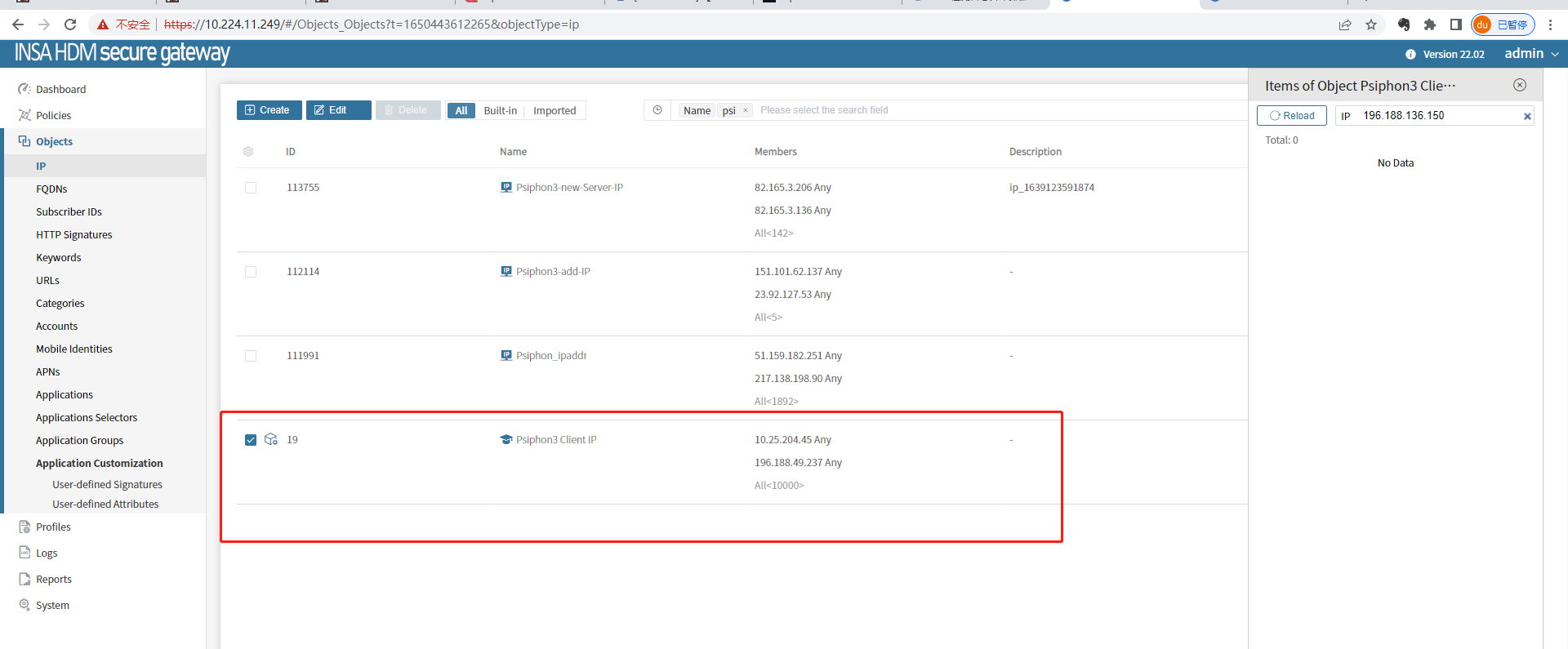
Task: Close the Items of Object panel
Action: coord(1519,86)
